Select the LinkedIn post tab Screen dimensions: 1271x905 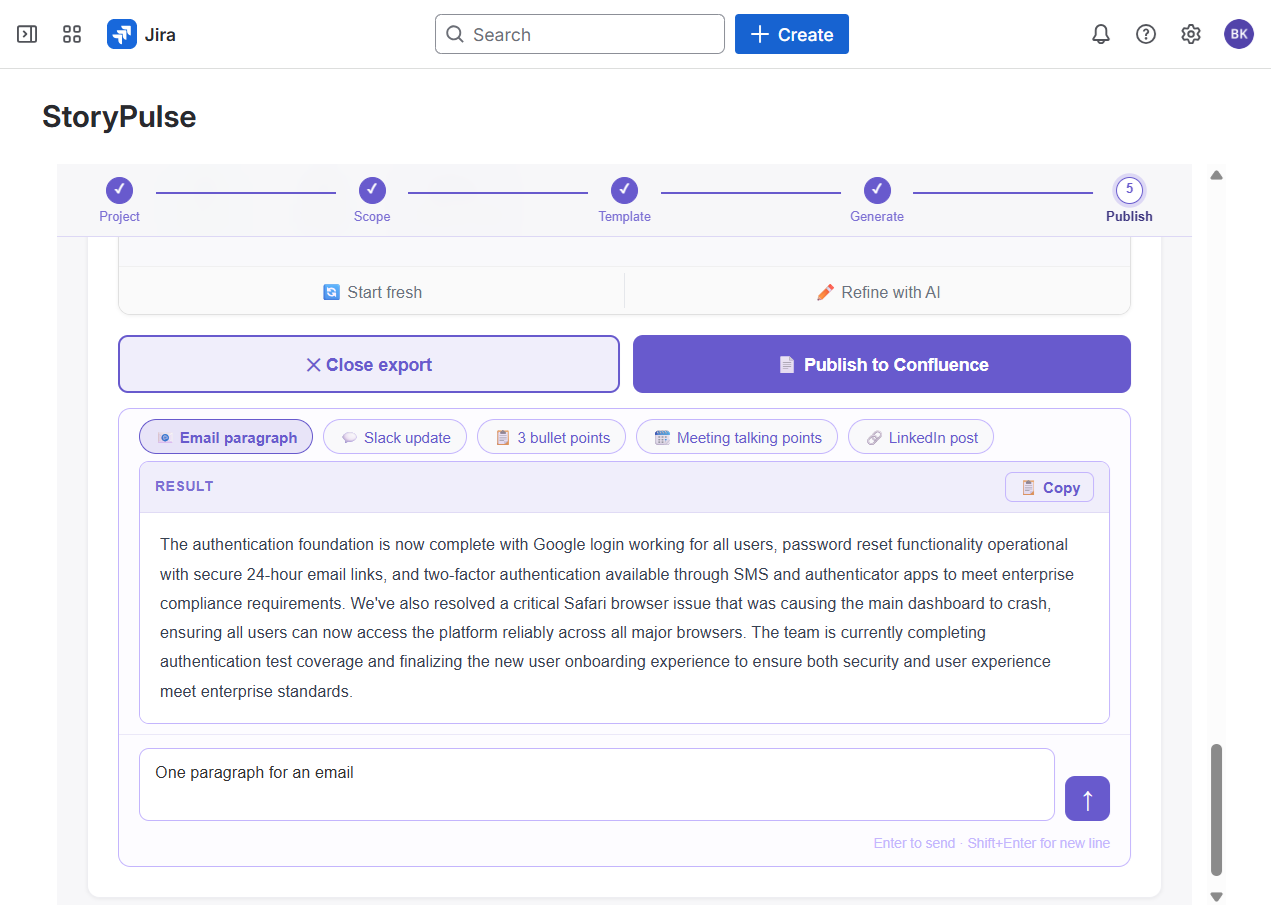[921, 437]
